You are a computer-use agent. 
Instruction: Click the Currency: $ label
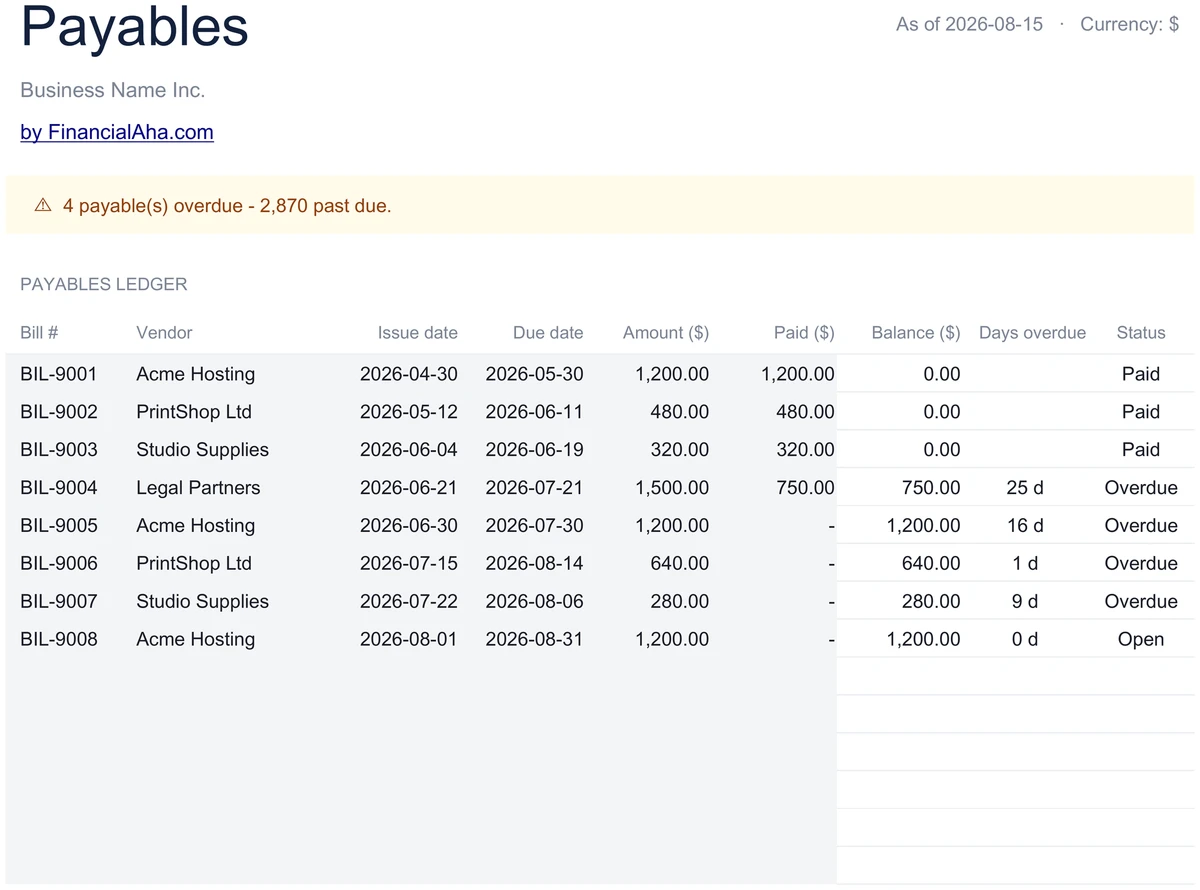coord(1129,24)
